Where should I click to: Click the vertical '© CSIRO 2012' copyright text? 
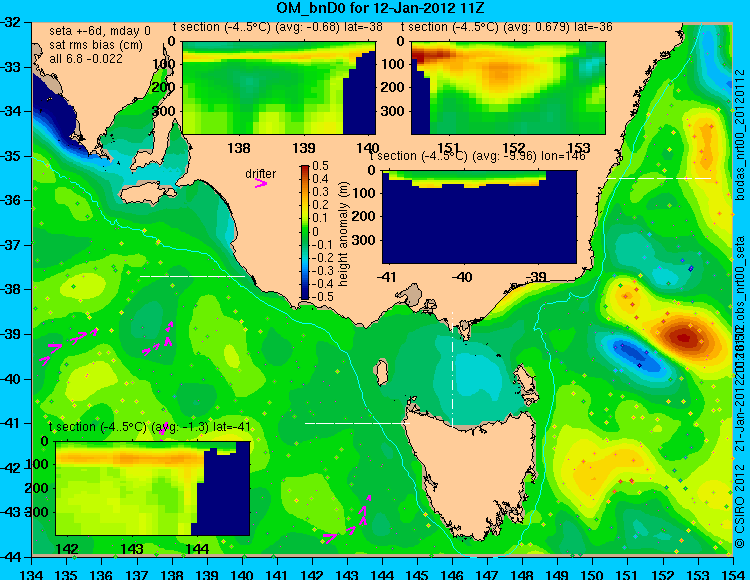pyautogui.click(x=740, y=505)
